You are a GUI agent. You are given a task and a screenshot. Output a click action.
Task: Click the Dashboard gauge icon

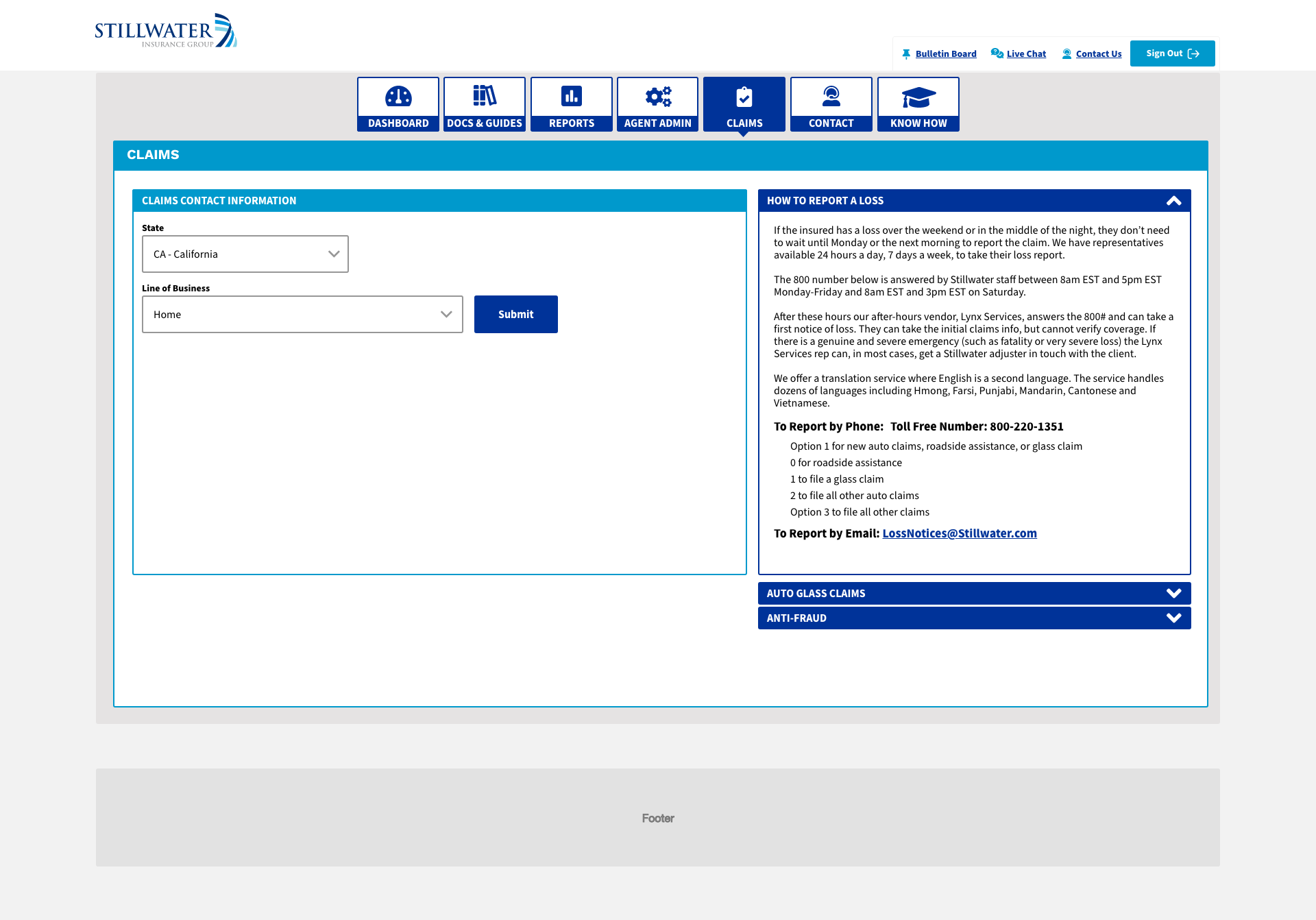398,97
